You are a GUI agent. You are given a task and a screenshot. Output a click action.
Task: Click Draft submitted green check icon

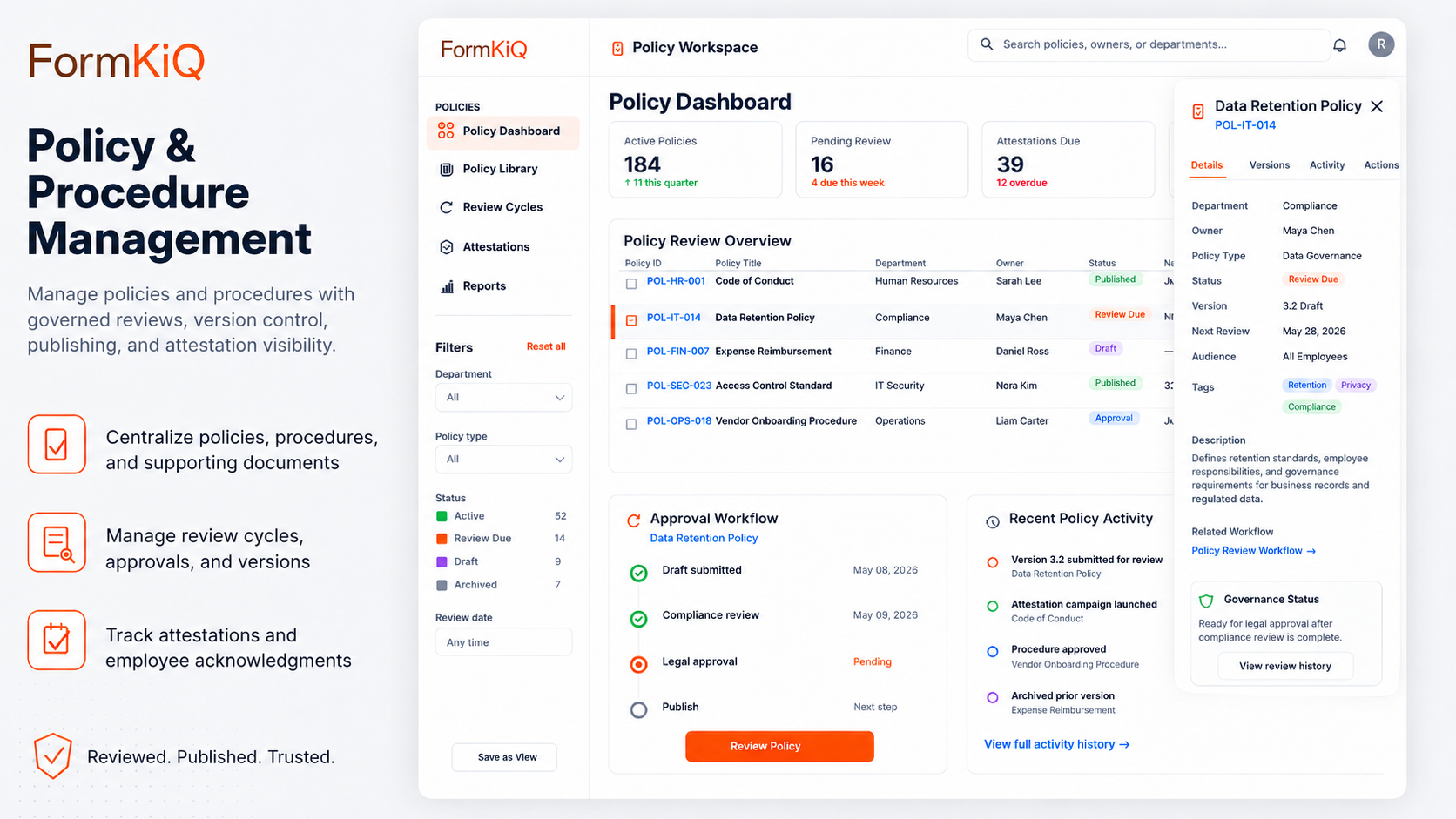point(638,573)
